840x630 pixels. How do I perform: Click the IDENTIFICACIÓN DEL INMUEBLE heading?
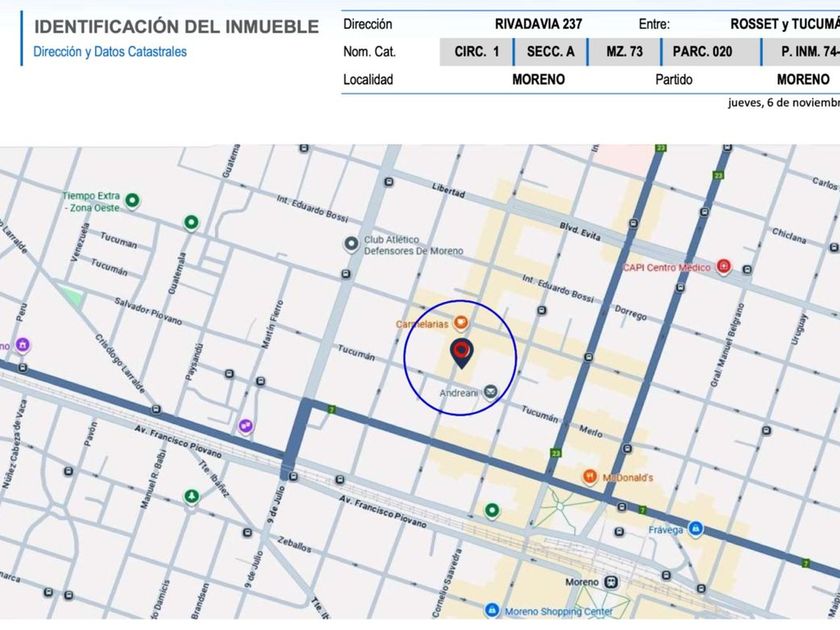(177, 26)
